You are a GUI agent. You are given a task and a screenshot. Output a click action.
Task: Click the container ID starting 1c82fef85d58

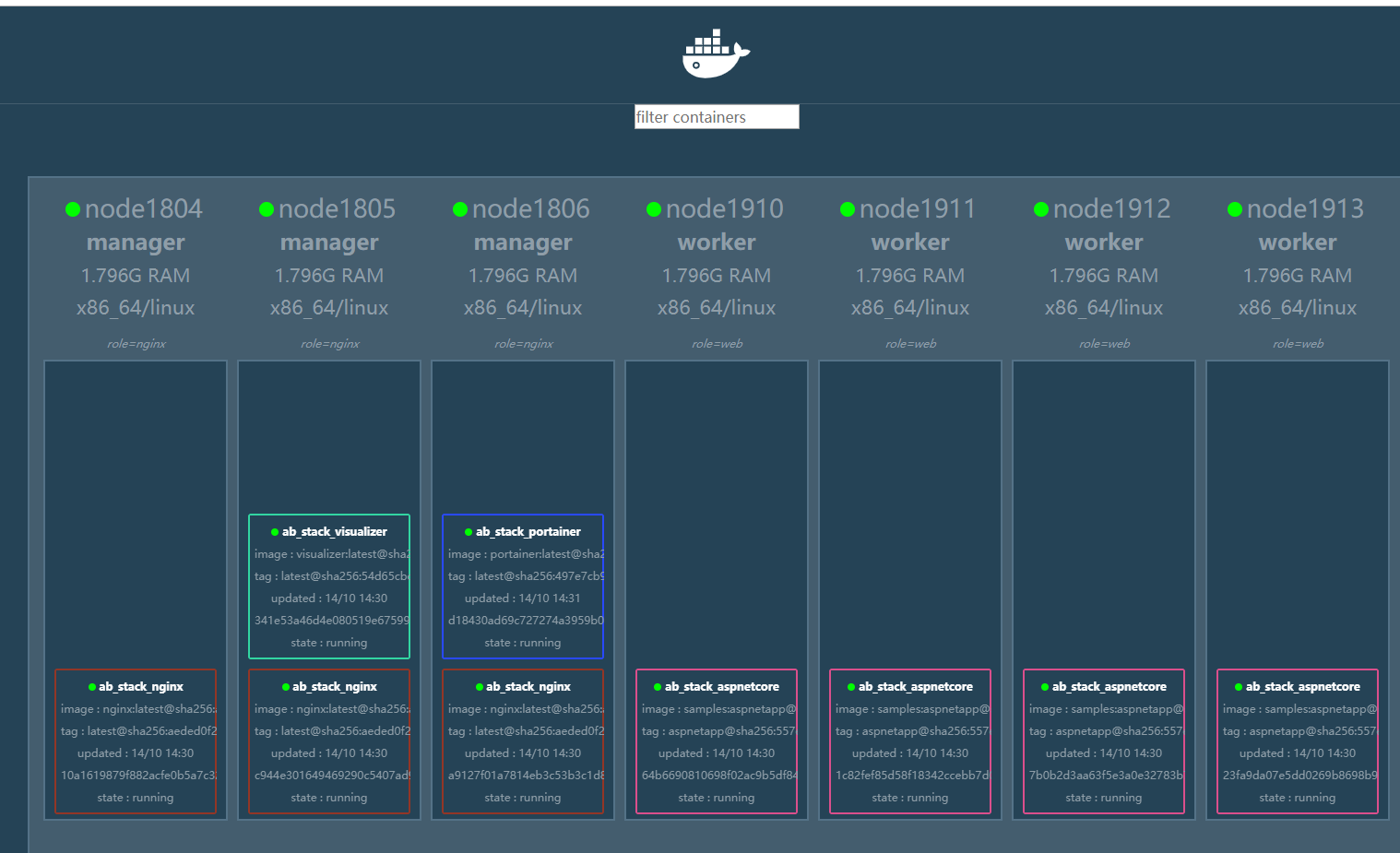(912, 776)
